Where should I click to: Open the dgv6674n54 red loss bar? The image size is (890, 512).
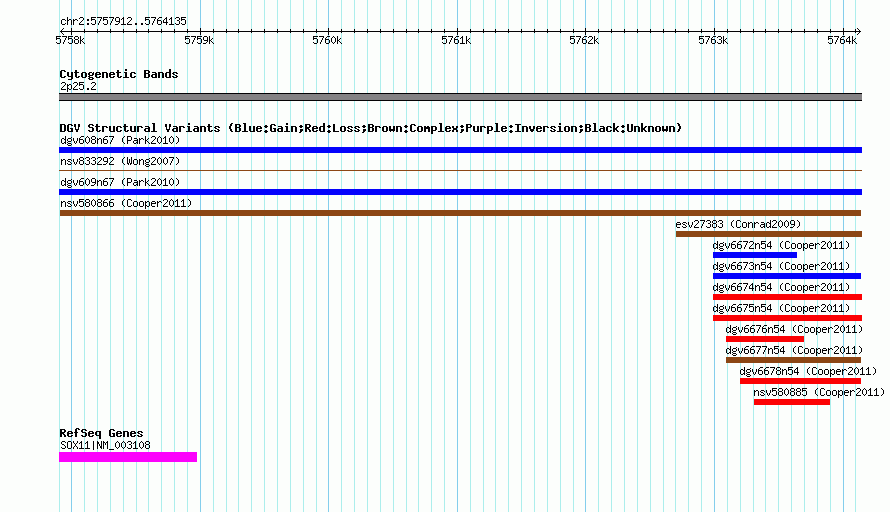coord(787,297)
